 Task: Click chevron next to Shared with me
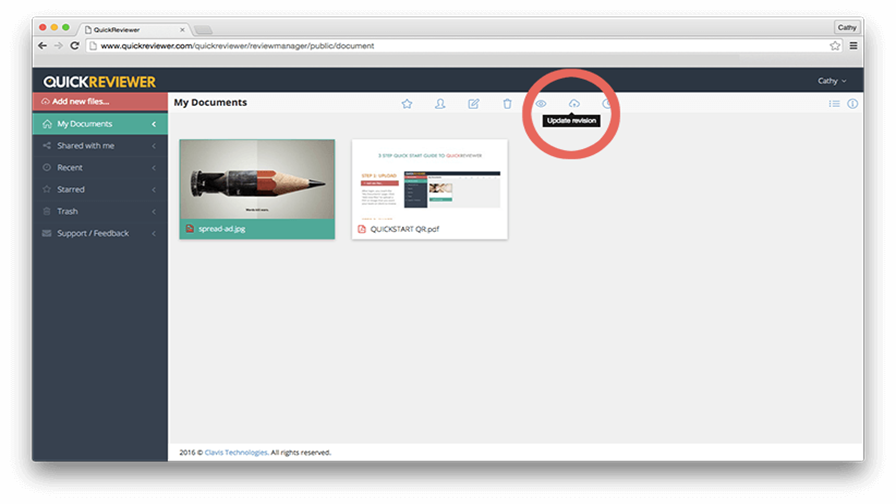coord(154,146)
